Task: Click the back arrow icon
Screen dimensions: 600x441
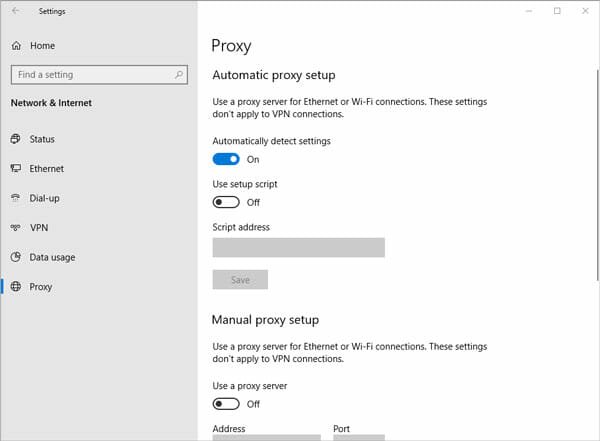Action: pyautogui.click(x=15, y=11)
